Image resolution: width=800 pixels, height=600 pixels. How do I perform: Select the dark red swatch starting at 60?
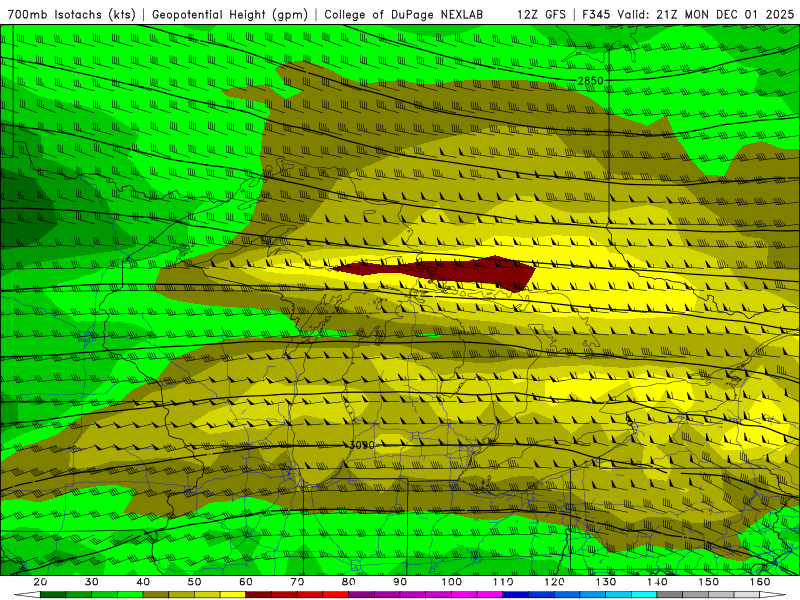259,594
